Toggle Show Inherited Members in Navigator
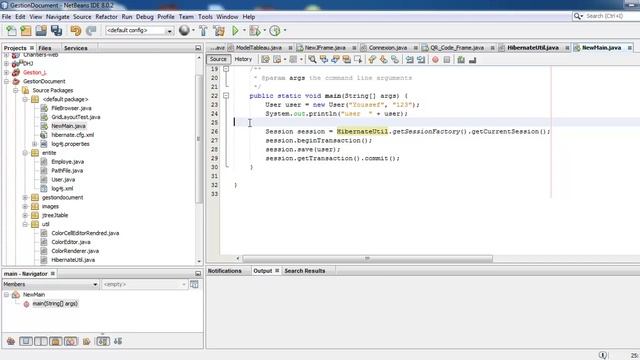The height and width of the screenshot is (360, 640). tap(11, 341)
